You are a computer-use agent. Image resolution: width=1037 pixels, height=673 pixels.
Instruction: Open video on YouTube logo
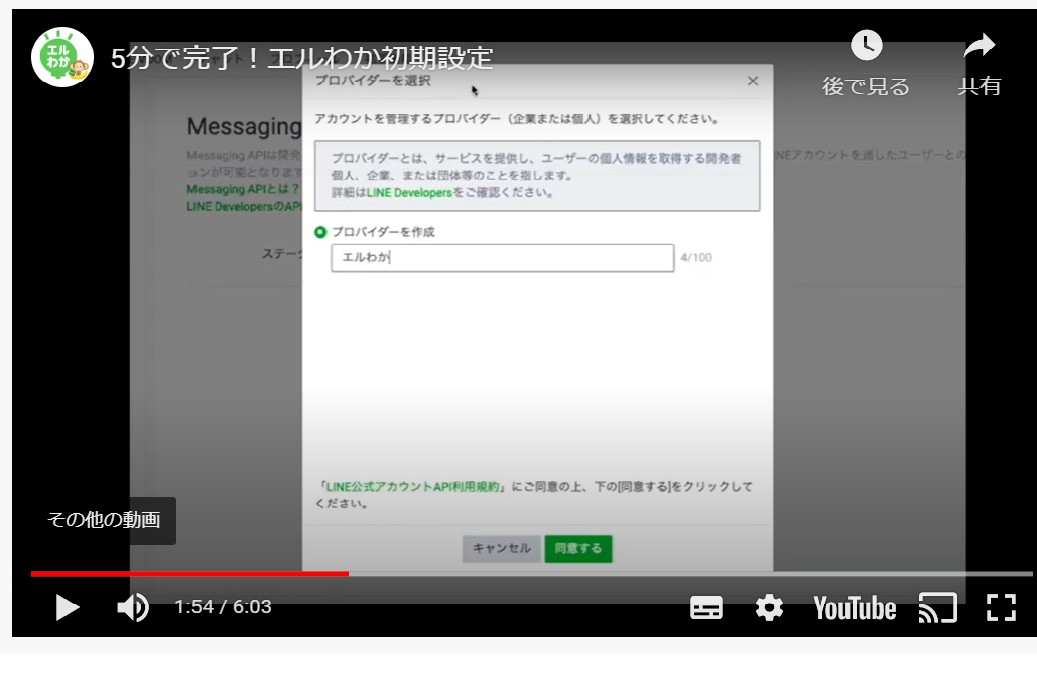854,608
